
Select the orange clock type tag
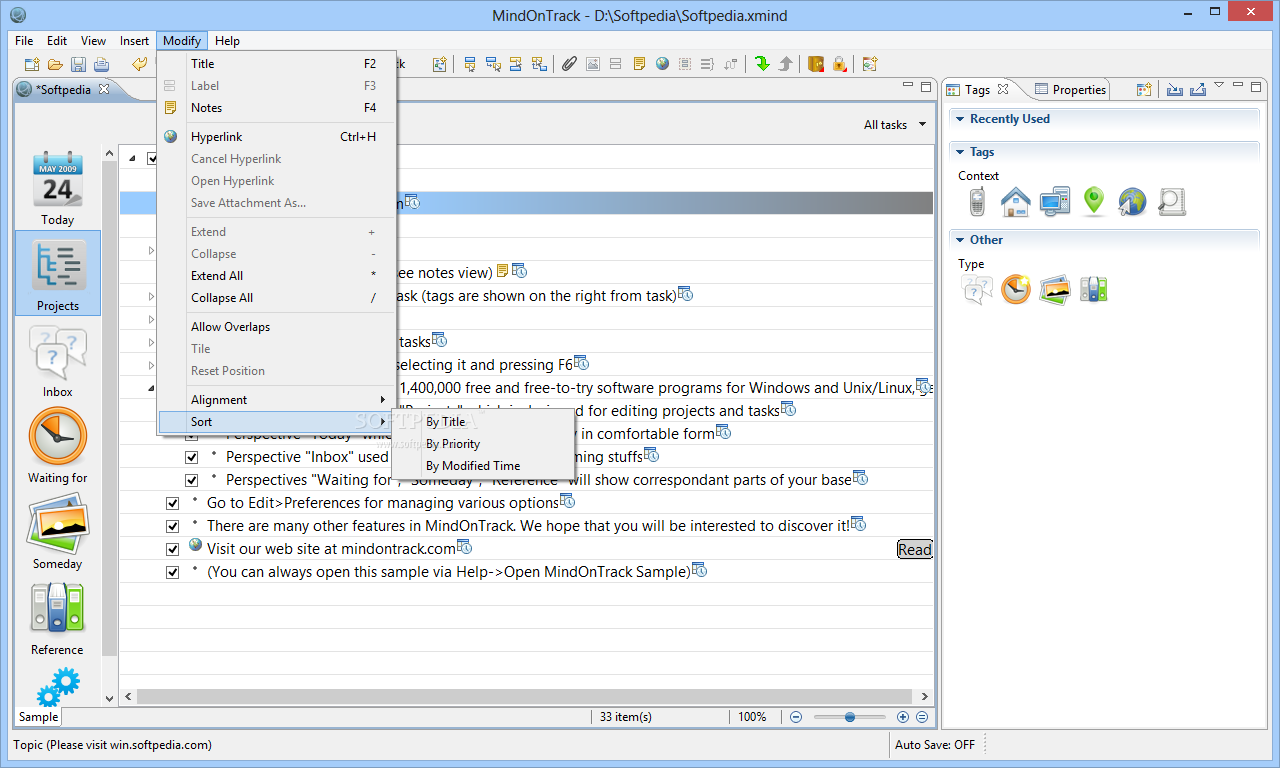[1016, 290]
